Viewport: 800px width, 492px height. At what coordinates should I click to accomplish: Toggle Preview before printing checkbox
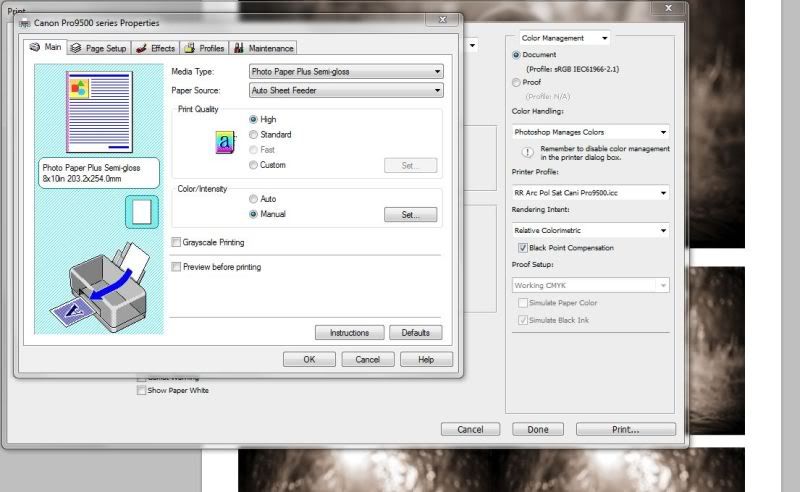pyautogui.click(x=177, y=267)
